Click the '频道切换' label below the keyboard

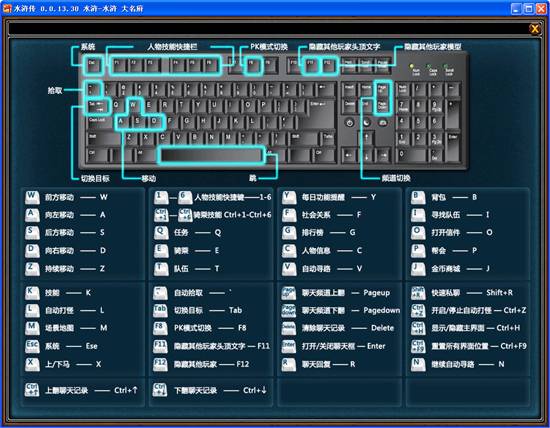[x=396, y=178]
